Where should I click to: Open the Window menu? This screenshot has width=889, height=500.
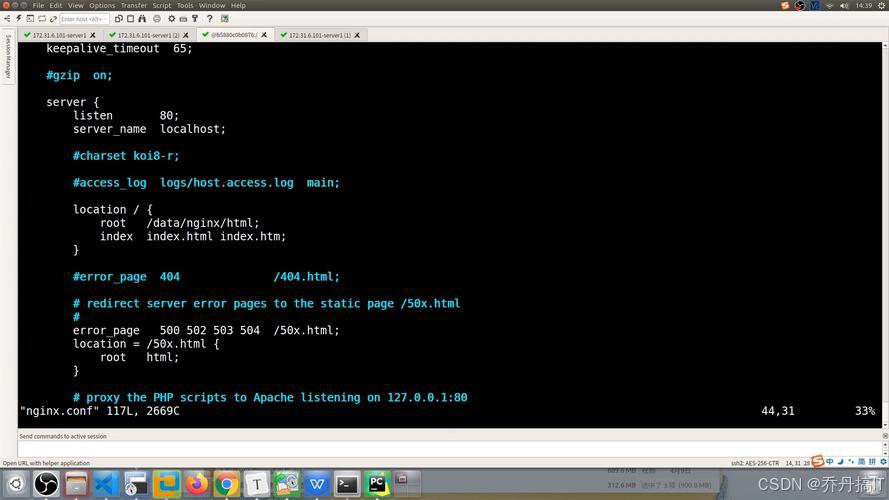[212, 5]
